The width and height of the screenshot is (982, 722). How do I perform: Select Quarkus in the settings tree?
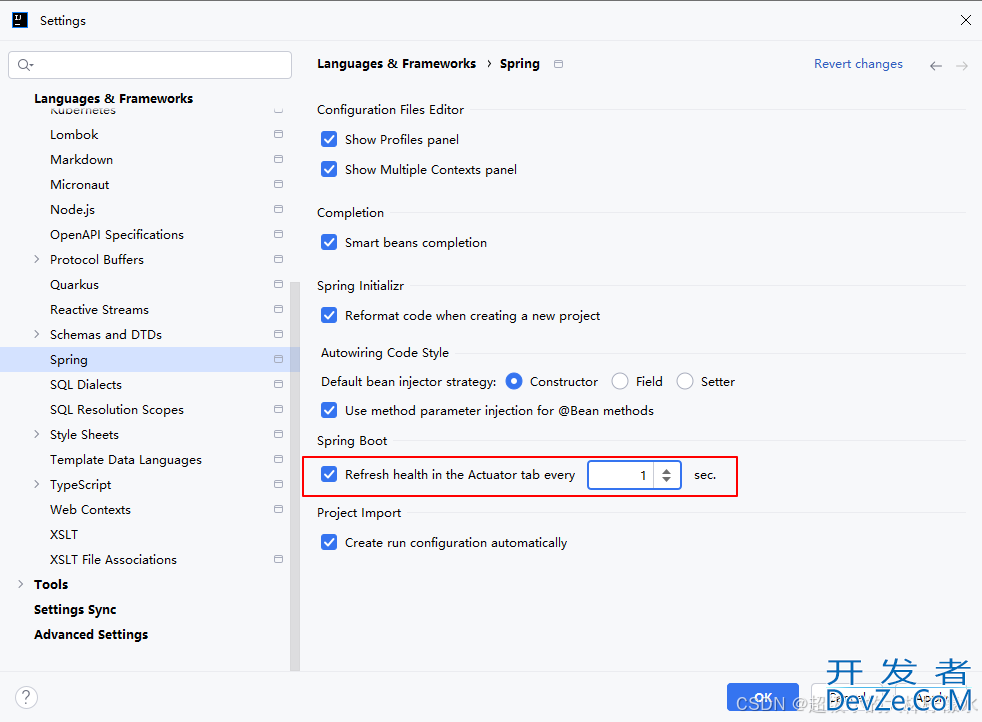point(75,285)
